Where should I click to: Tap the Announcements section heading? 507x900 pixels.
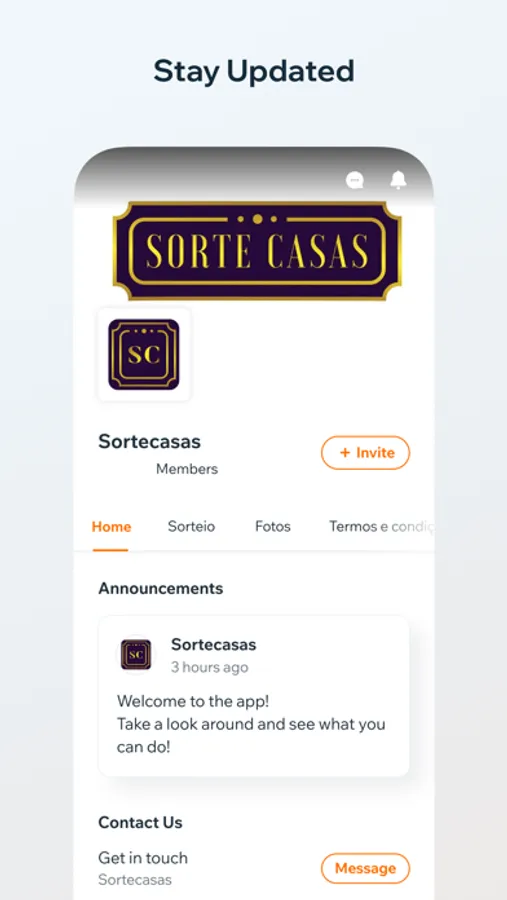(x=161, y=588)
